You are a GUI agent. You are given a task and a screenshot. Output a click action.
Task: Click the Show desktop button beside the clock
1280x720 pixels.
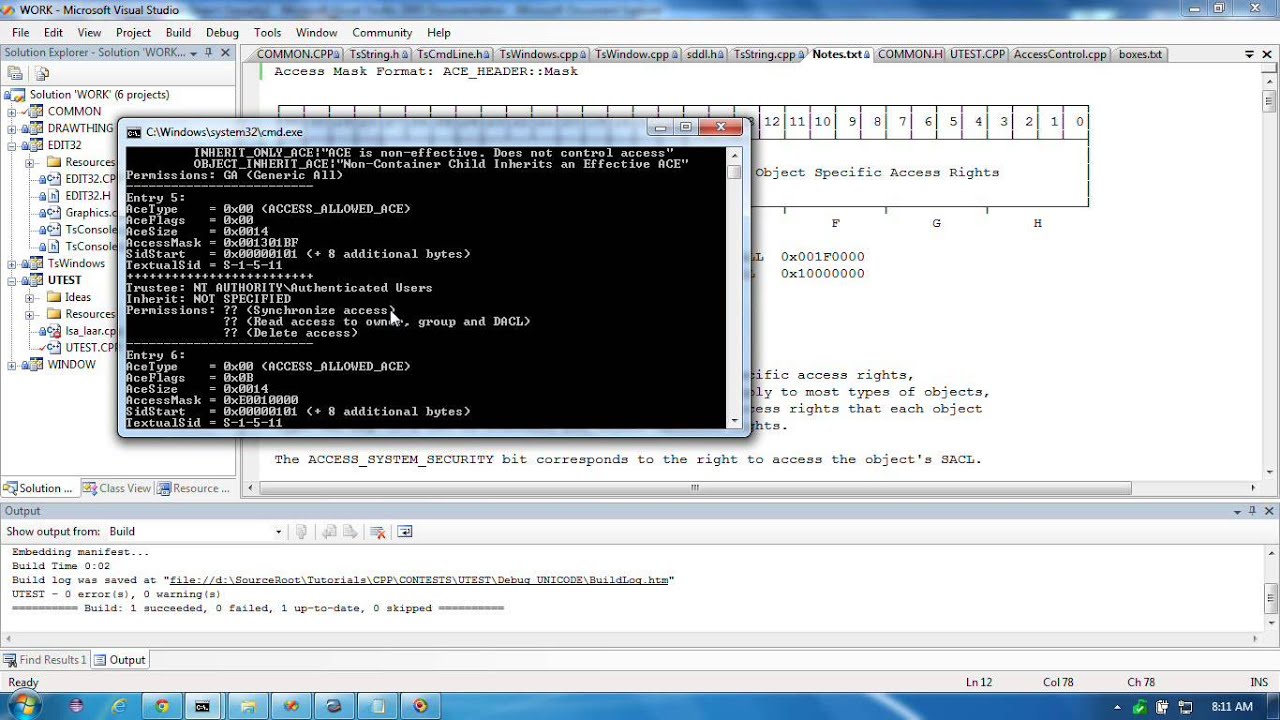1273,706
